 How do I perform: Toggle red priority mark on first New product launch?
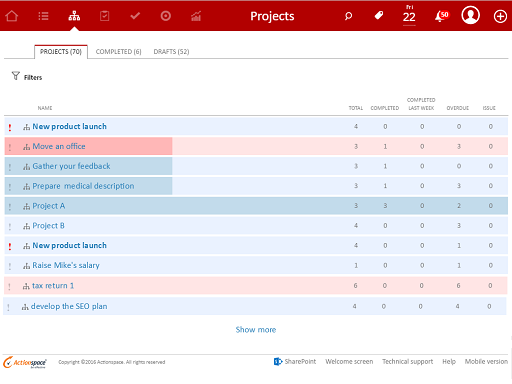pos(10,127)
